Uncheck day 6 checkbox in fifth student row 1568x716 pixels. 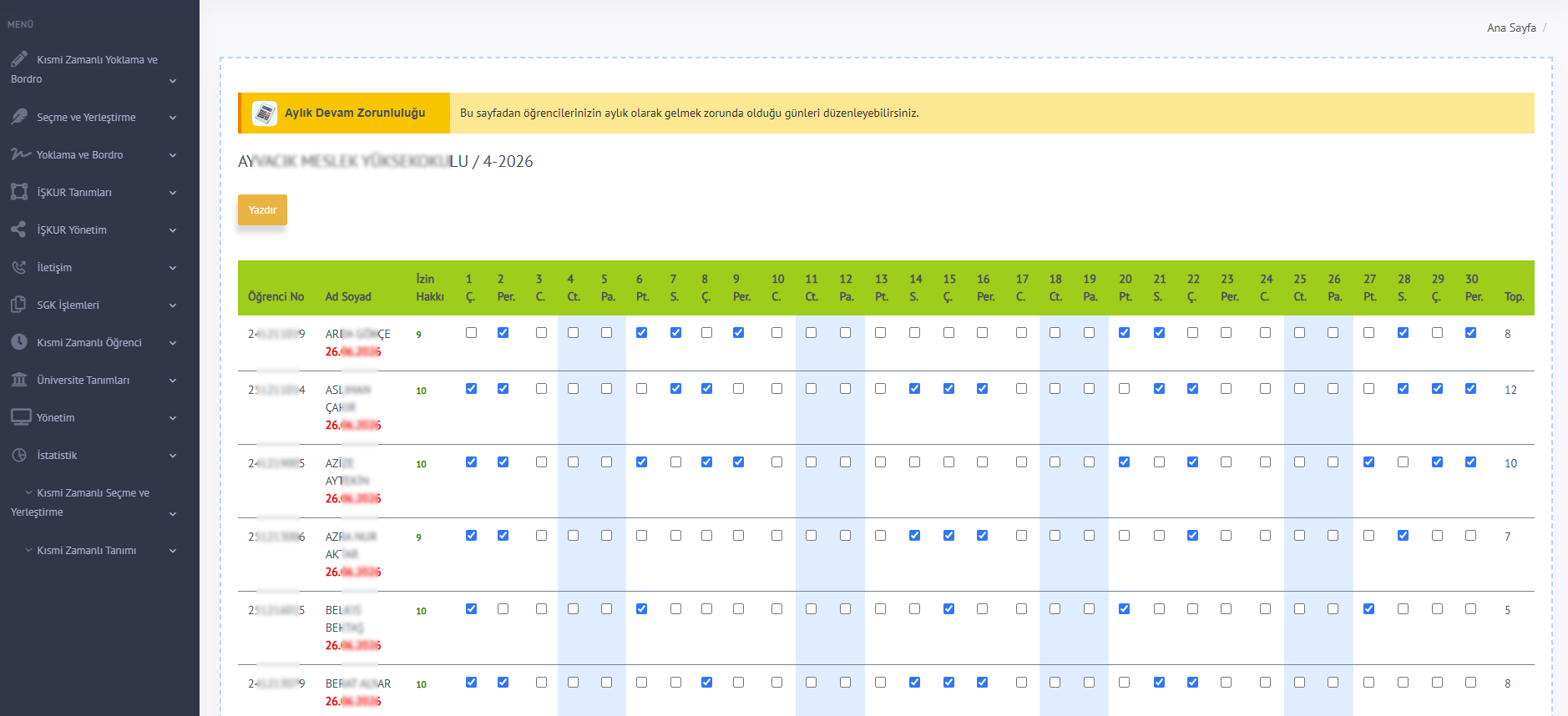[641, 608]
